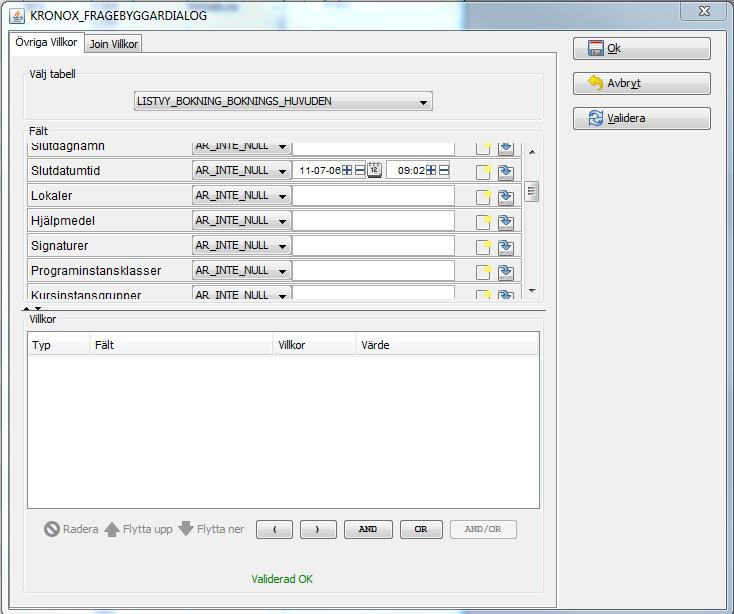Open the Slutdatumtid condition dropdown
734x614 pixels.
click(242, 170)
